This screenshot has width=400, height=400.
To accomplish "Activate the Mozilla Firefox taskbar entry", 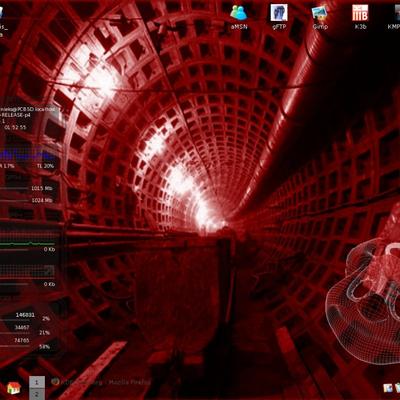I will click(101, 382).
